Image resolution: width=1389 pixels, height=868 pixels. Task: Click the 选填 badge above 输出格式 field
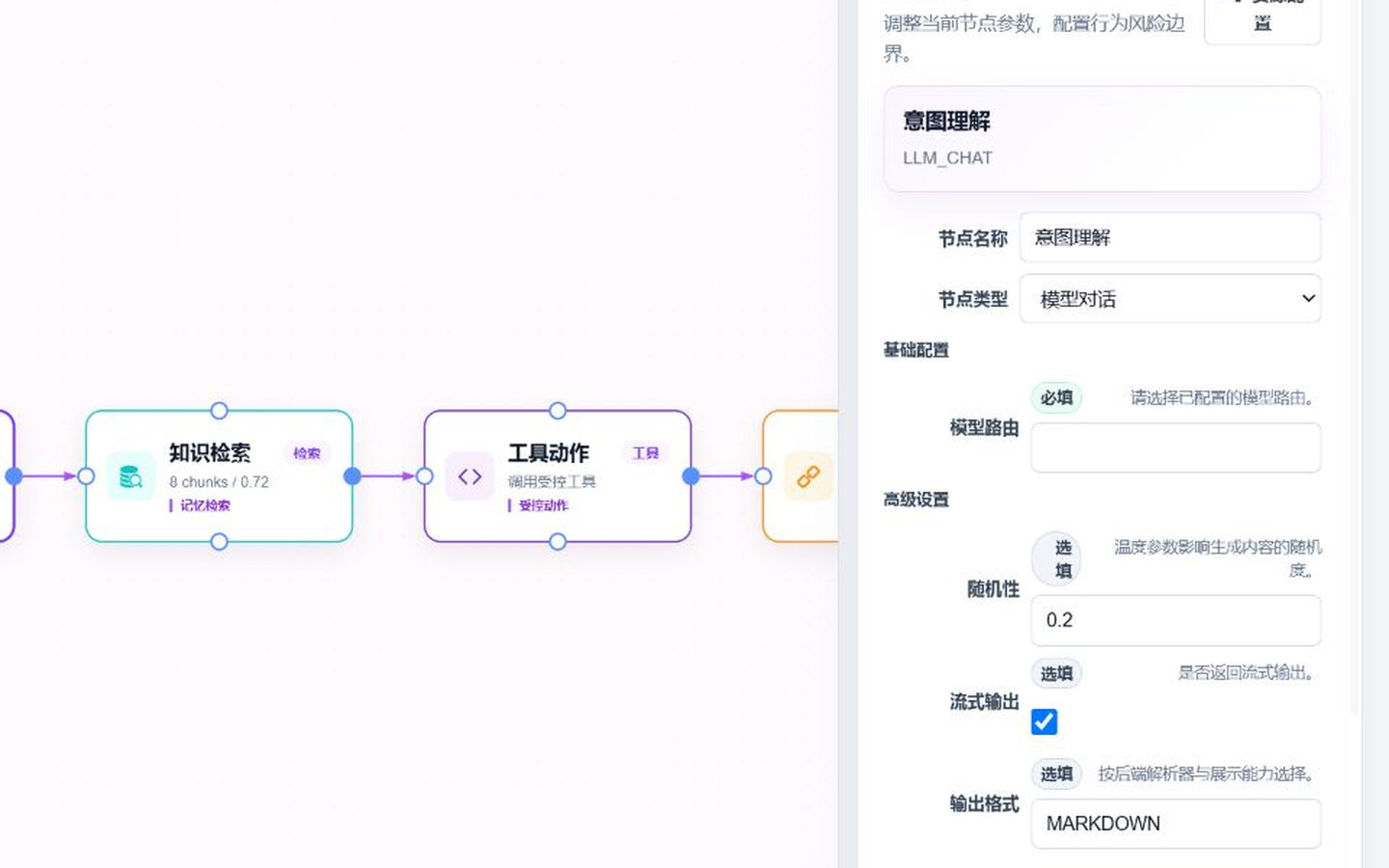pos(1056,773)
